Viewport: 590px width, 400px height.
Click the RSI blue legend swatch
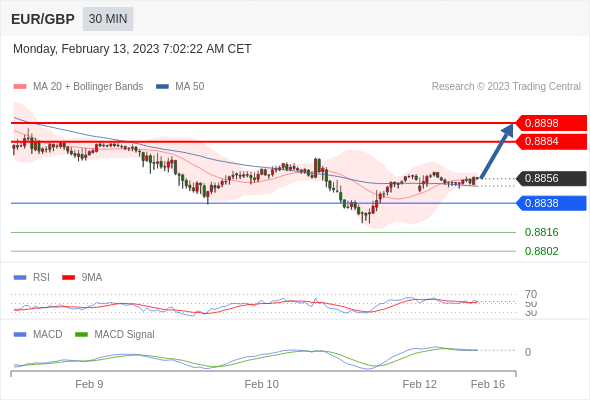20,278
